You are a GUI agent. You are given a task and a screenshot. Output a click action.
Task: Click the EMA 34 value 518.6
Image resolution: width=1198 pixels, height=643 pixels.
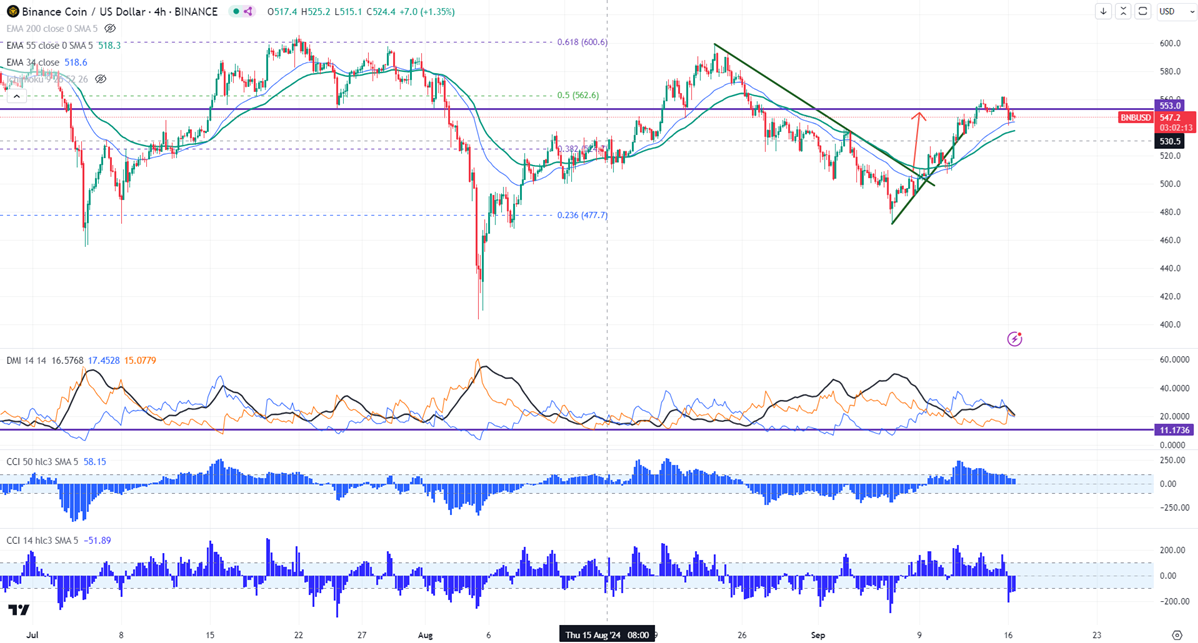[x=76, y=63]
